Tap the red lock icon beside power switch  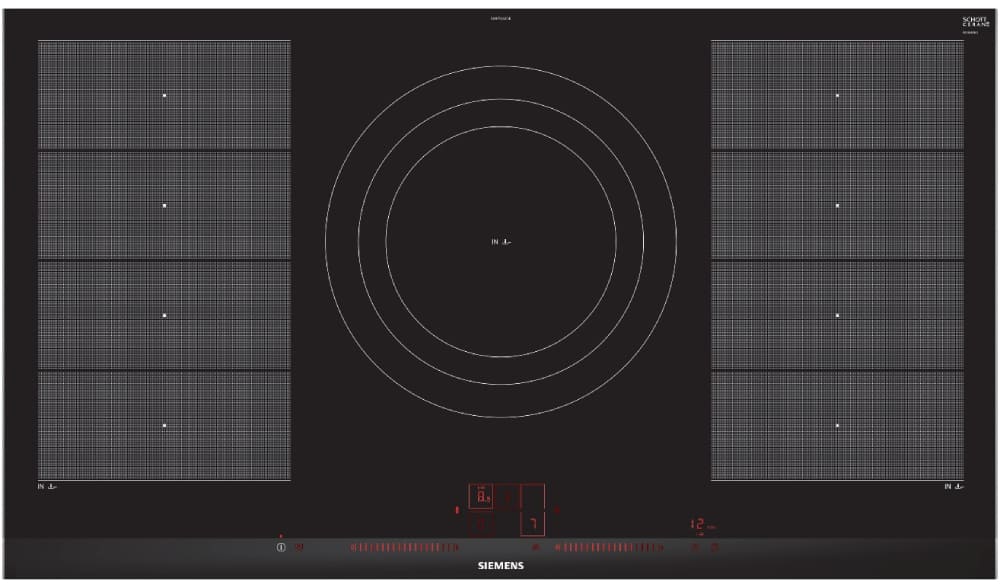(299, 547)
